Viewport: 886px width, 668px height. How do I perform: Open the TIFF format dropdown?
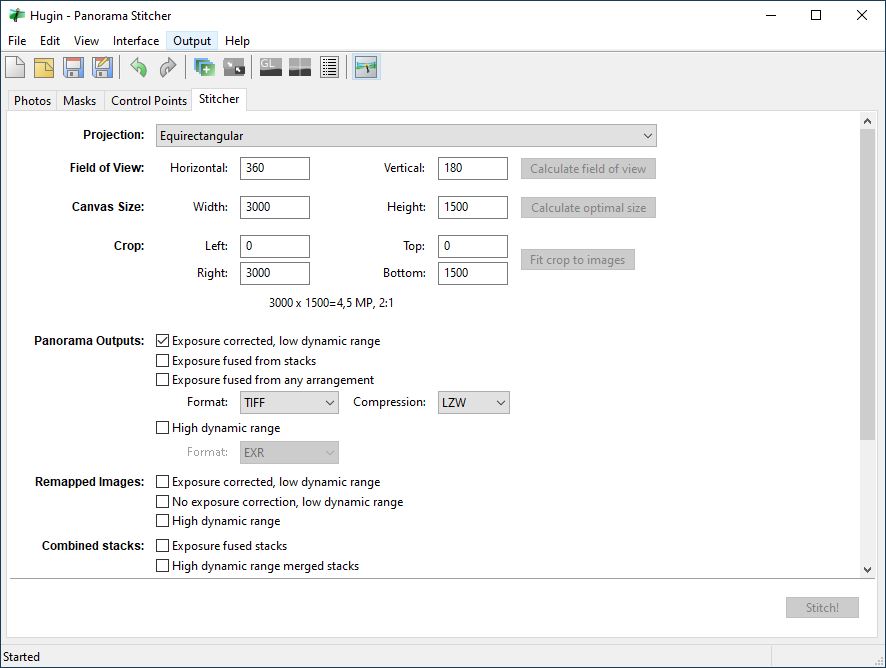coord(289,402)
